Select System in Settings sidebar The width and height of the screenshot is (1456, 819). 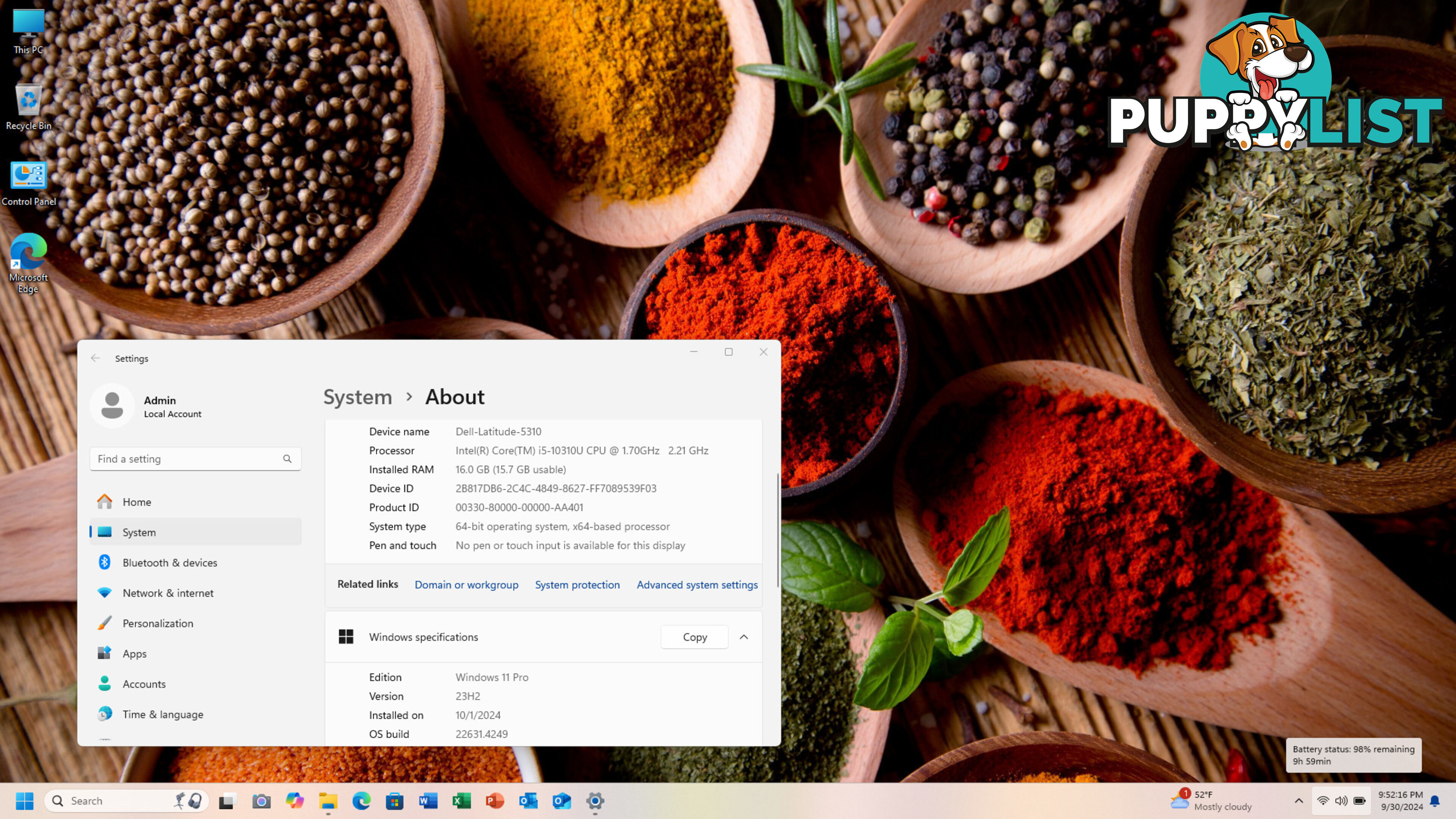pyautogui.click(x=196, y=532)
